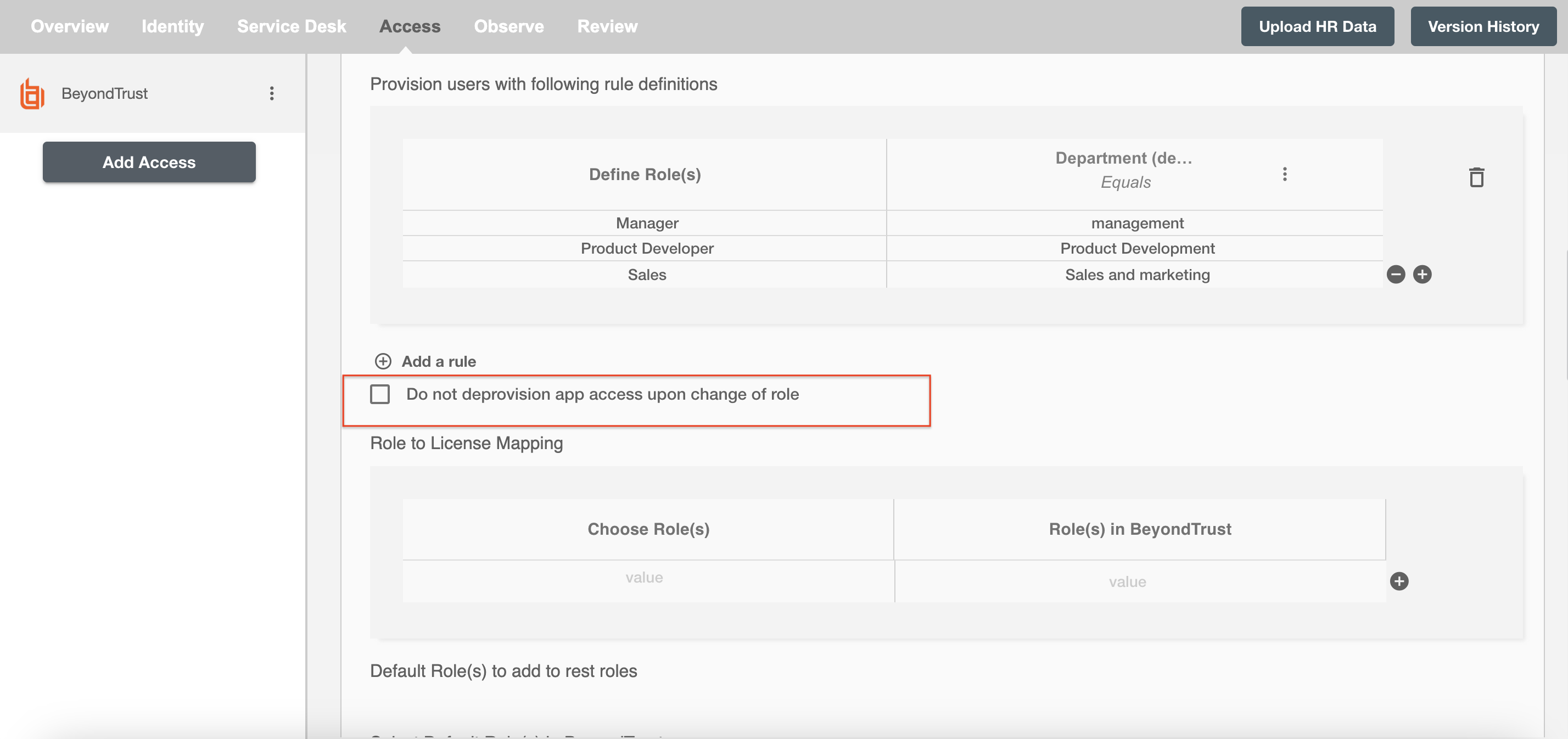Click the Choose Role(s) value field

coord(648,581)
